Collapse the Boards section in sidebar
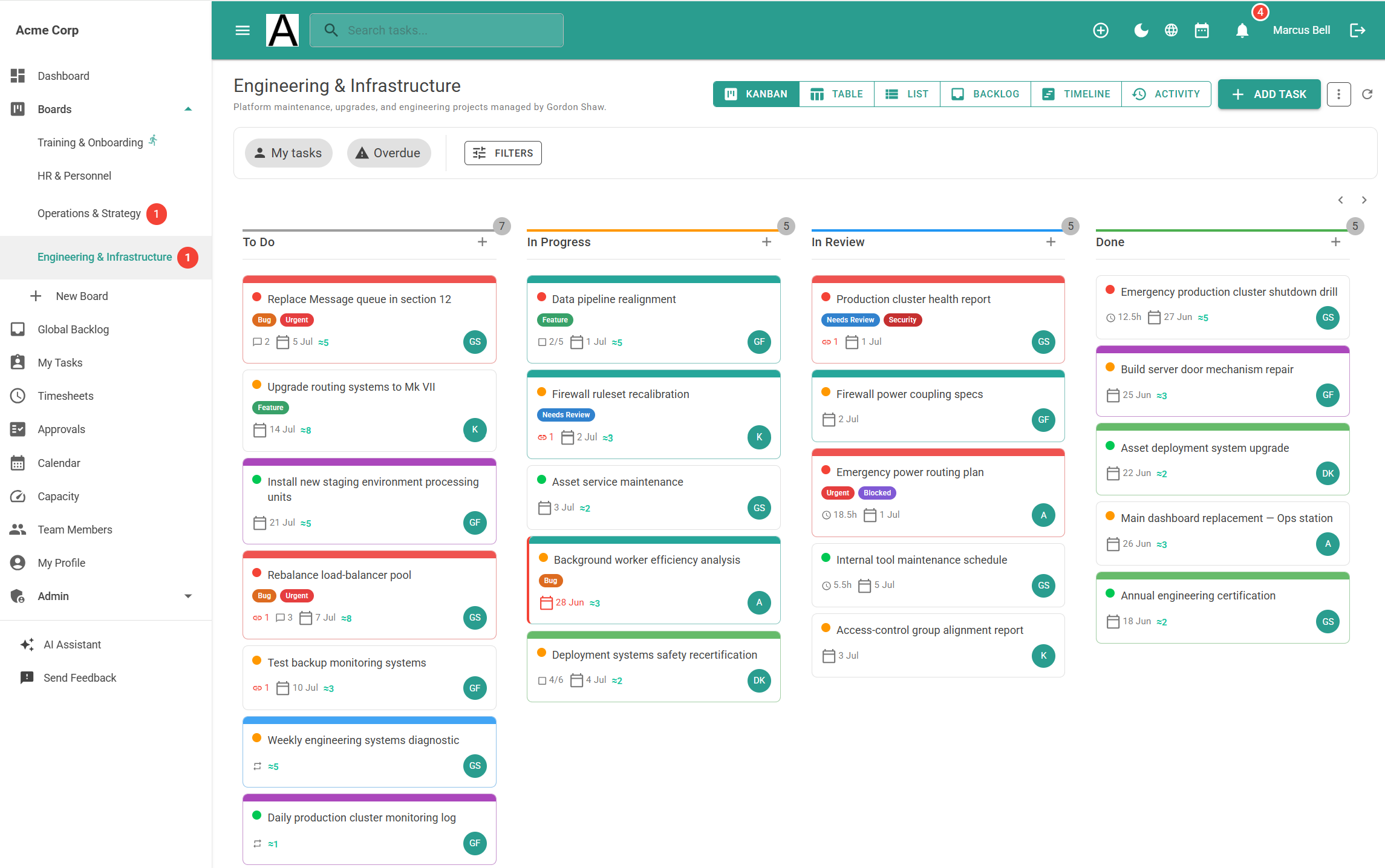The height and width of the screenshot is (868, 1385). 188,109
